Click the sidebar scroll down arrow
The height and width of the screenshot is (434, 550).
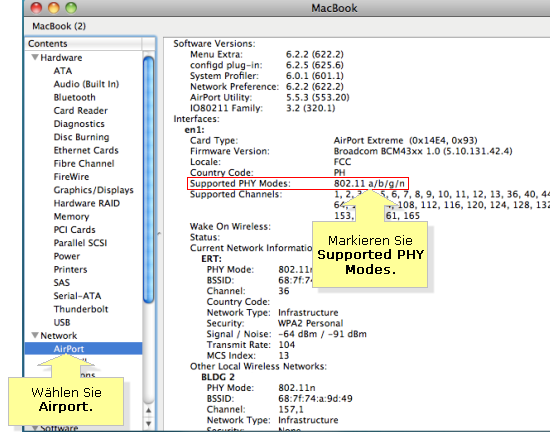pyautogui.click(x=149, y=423)
